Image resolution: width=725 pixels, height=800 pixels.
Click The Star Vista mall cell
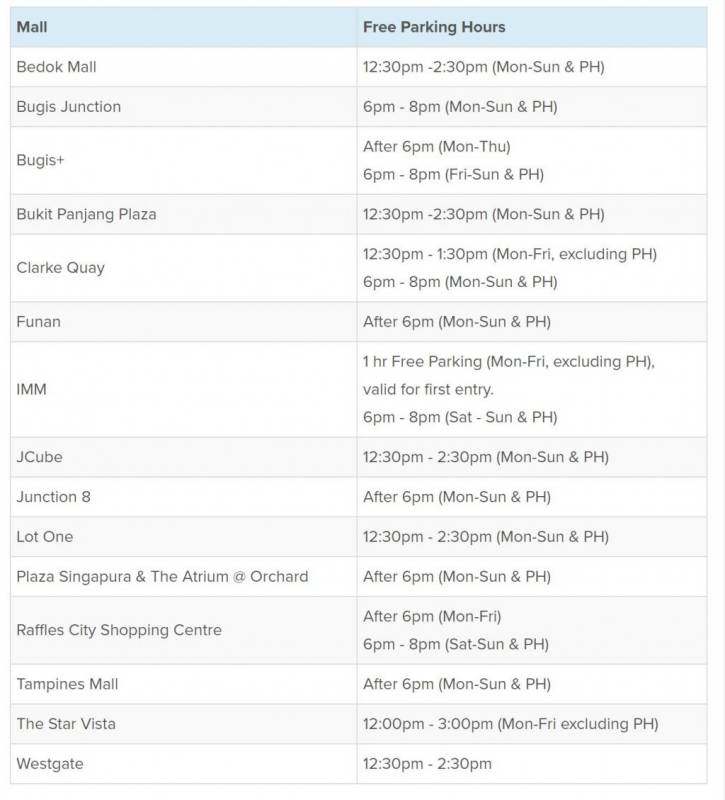[x=66, y=724]
